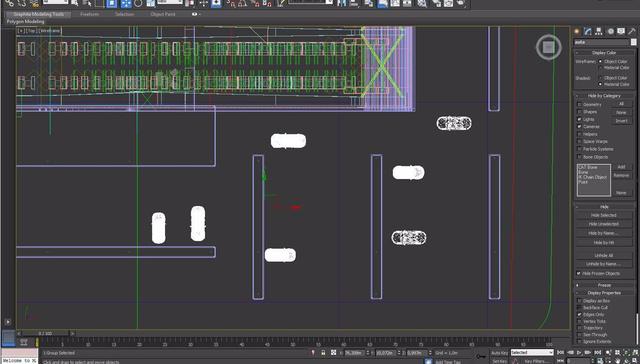The width and height of the screenshot is (640, 364).
Task: Open the Motion command panel tab
Action: tap(611, 31)
